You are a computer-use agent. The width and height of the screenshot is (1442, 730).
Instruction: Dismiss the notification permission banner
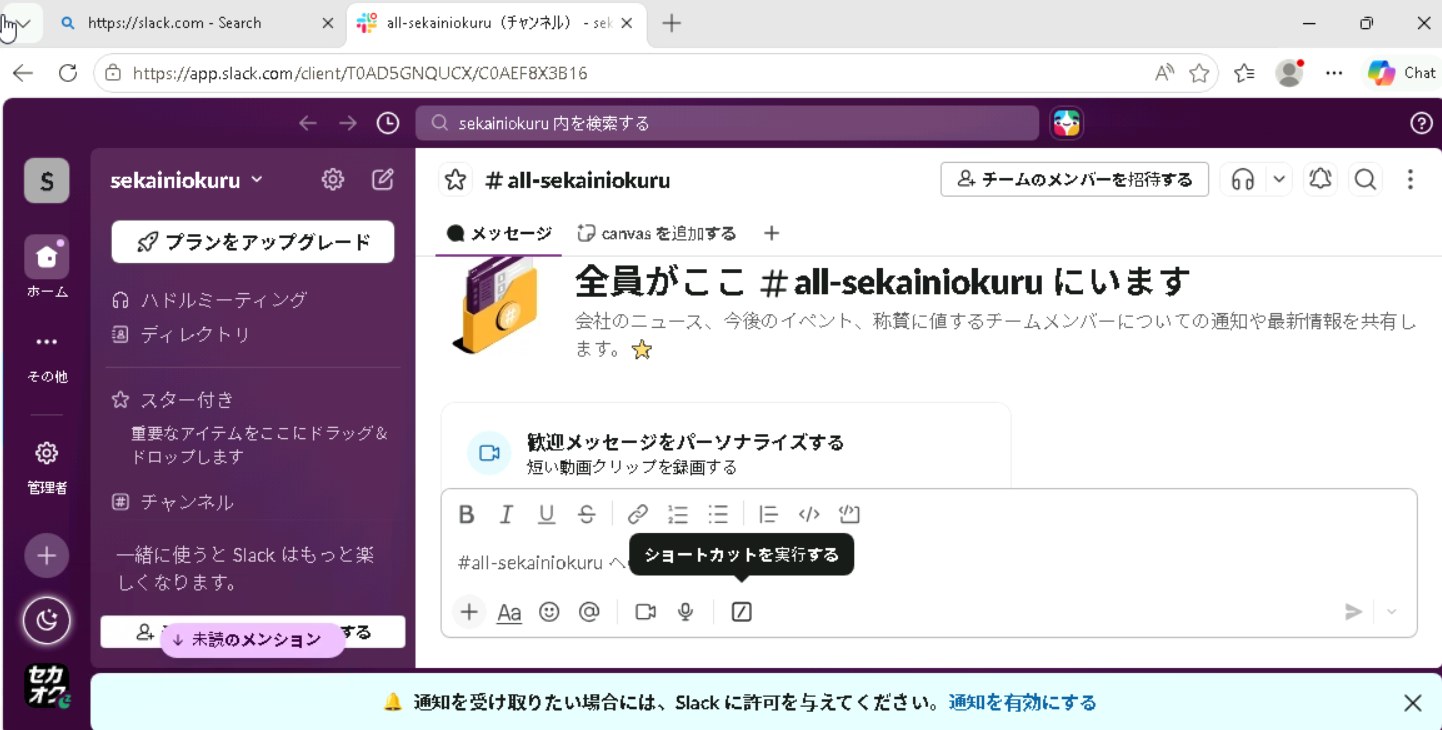[1412, 703]
